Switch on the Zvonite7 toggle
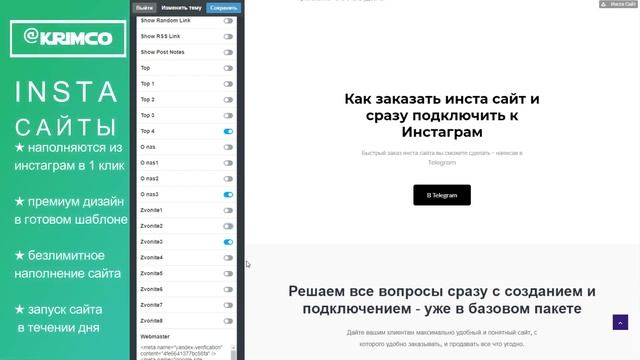 click(228, 305)
